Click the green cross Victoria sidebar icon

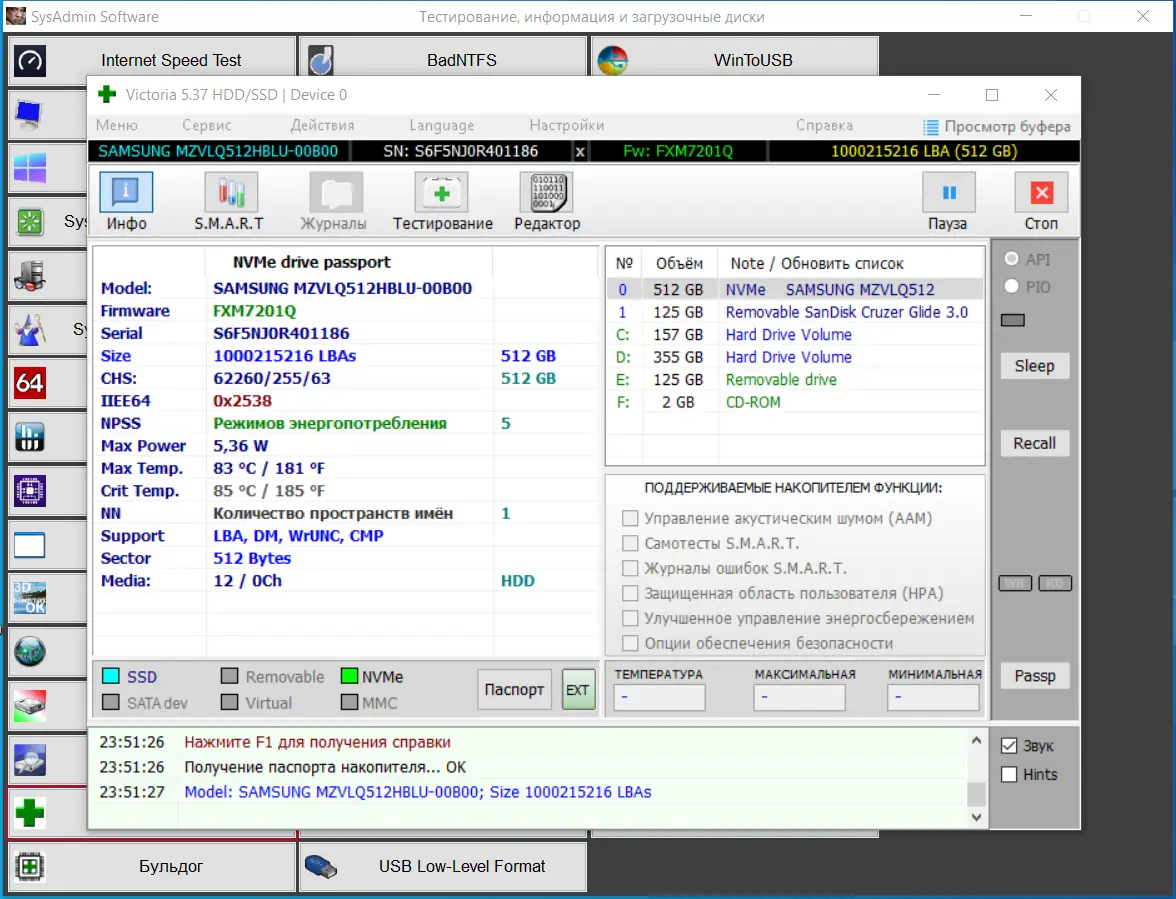[30, 813]
